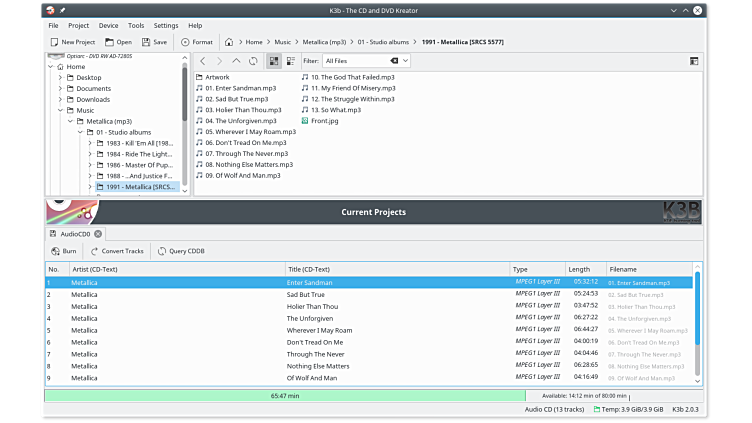Viewport: 752px width, 423px height.
Task: Collapse the Music folder in tree
Action: 60,110
